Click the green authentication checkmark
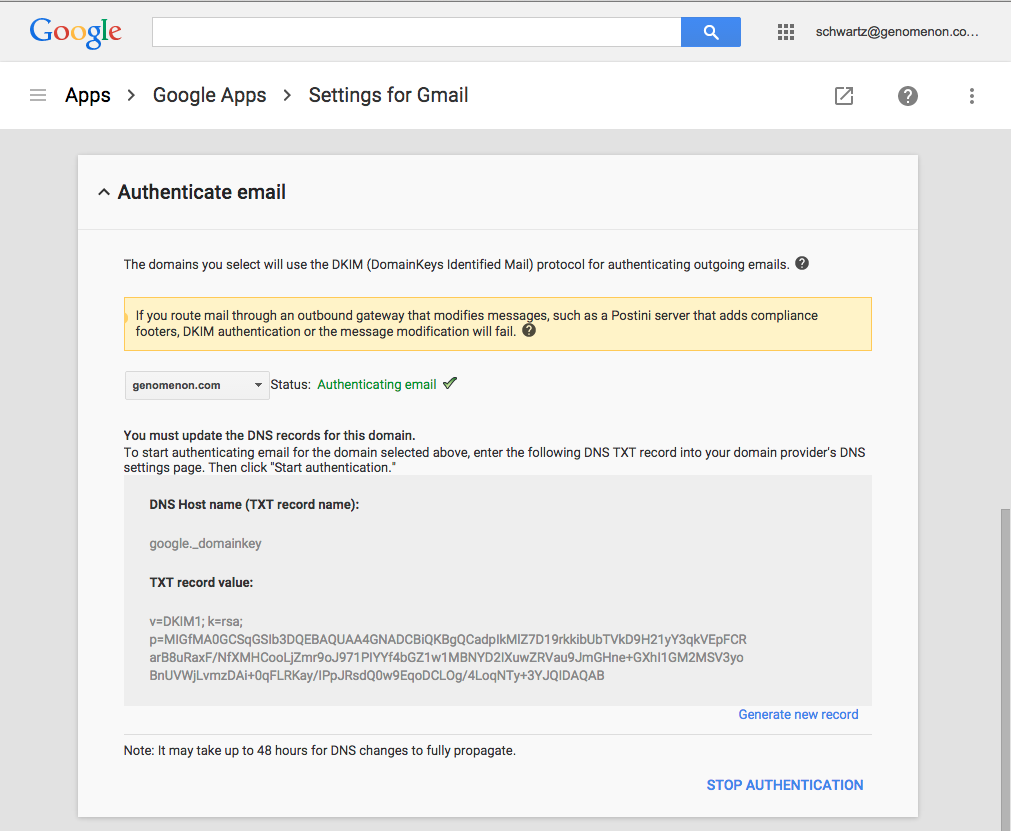 [x=450, y=384]
